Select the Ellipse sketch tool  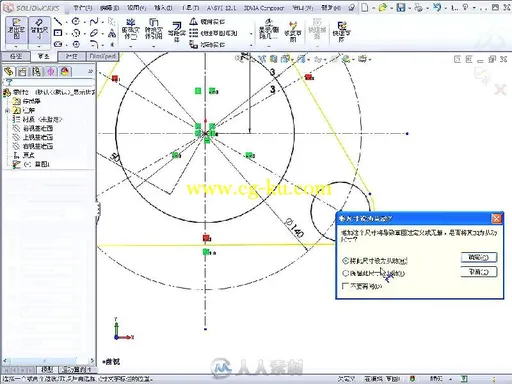point(94,33)
